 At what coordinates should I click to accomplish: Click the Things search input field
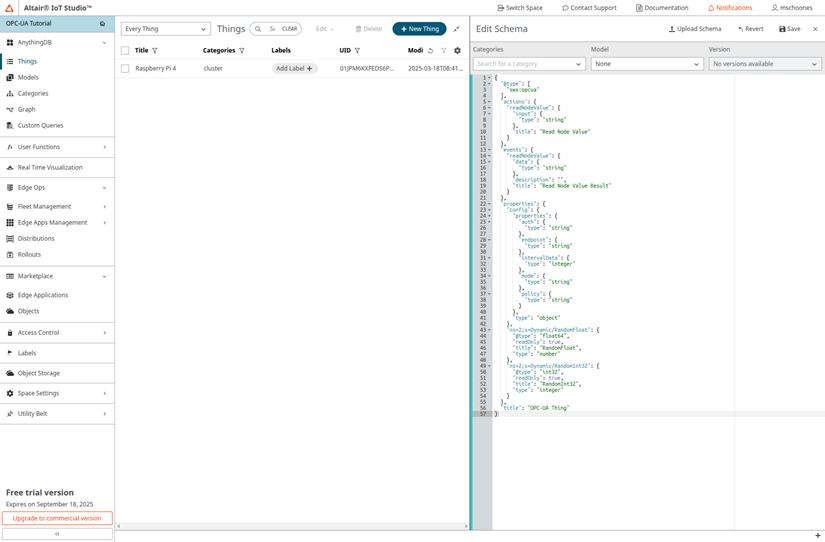click(x=273, y=29)
